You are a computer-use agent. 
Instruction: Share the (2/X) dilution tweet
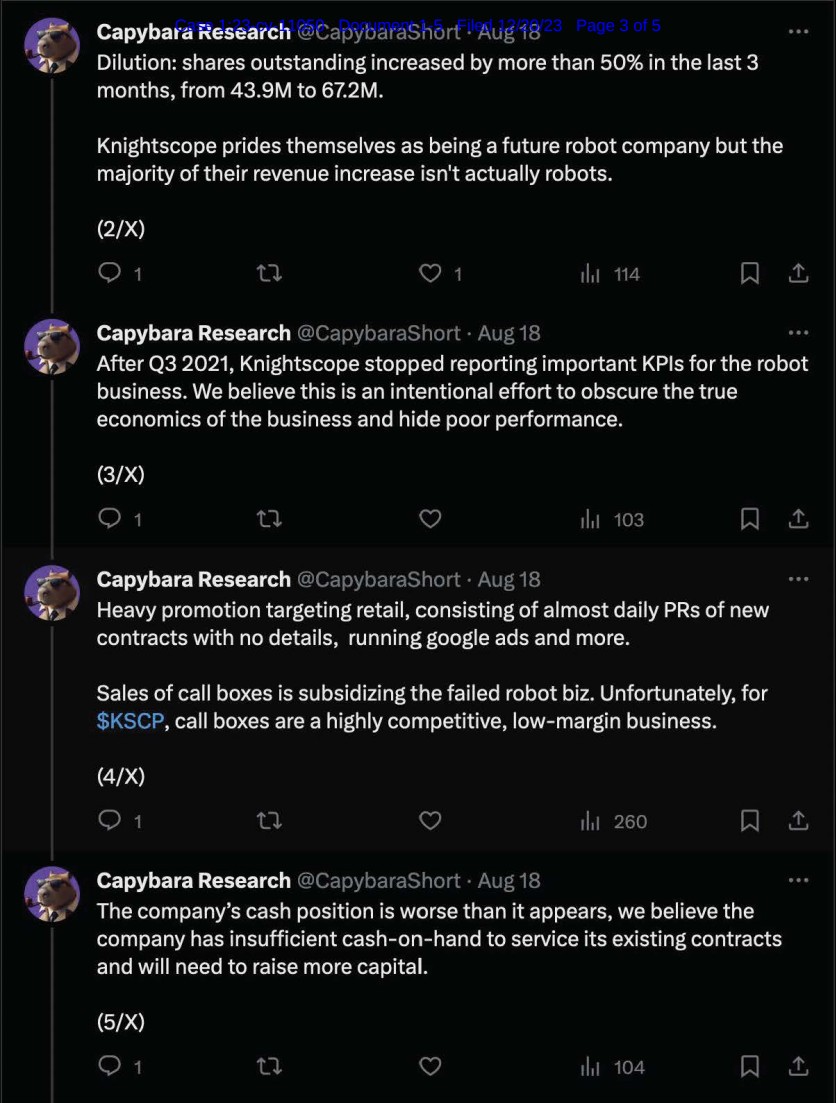pyautogui.click(x=798, y=273)
